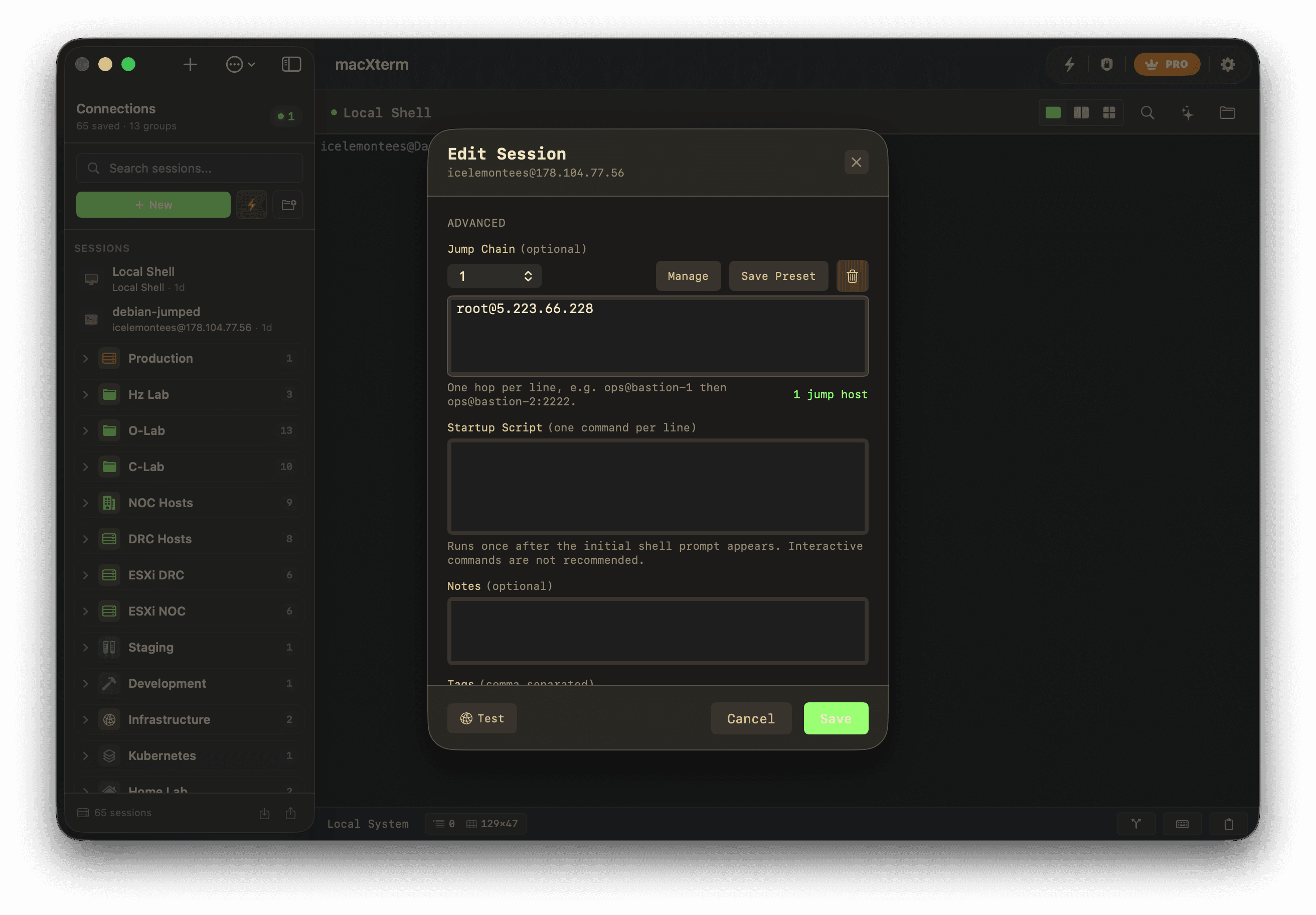Select split two-pane layout icon
This screenshot has width=1316, height=915.
point(1081,112)
